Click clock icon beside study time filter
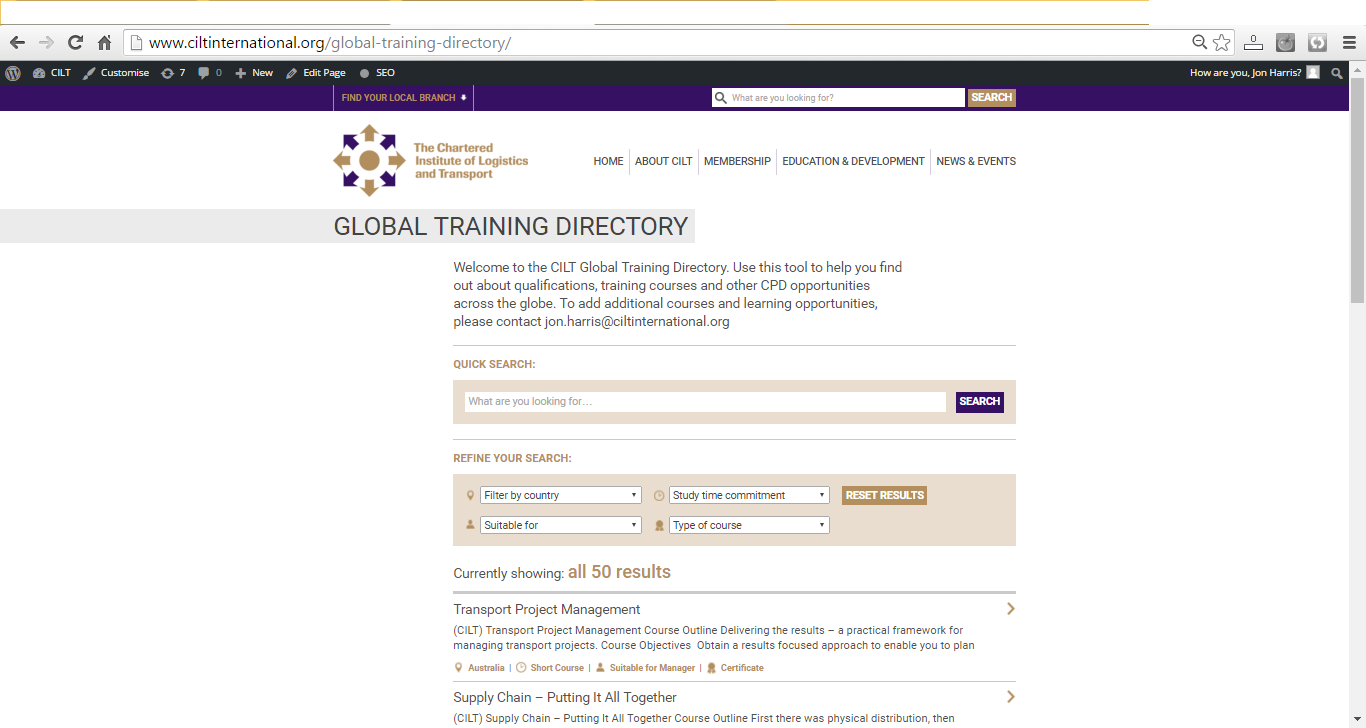 tap(659, 495)
